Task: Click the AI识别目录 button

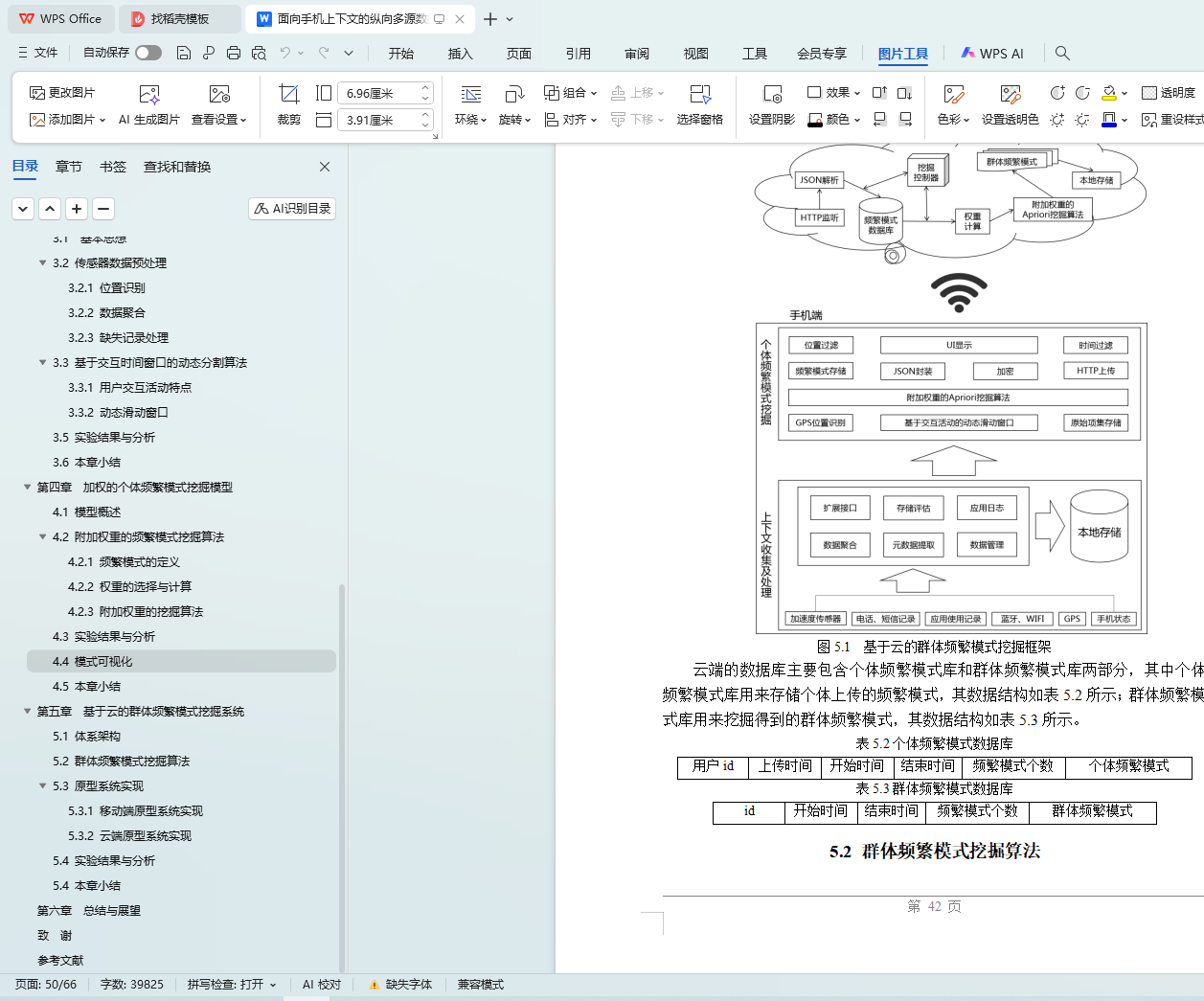Action: click(292, 209)
